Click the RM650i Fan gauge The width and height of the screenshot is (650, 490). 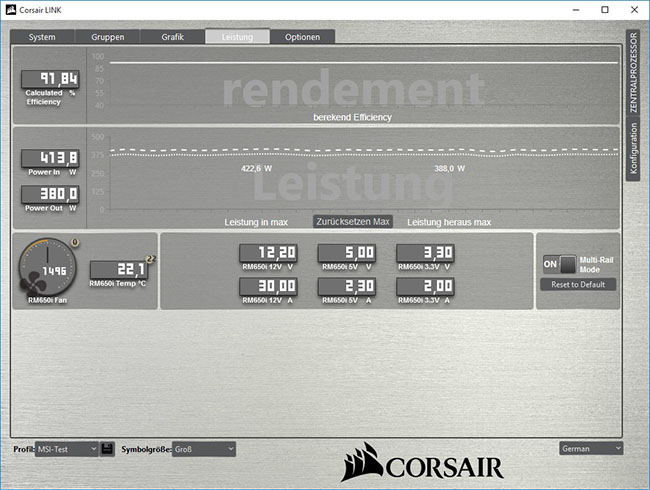47,267
